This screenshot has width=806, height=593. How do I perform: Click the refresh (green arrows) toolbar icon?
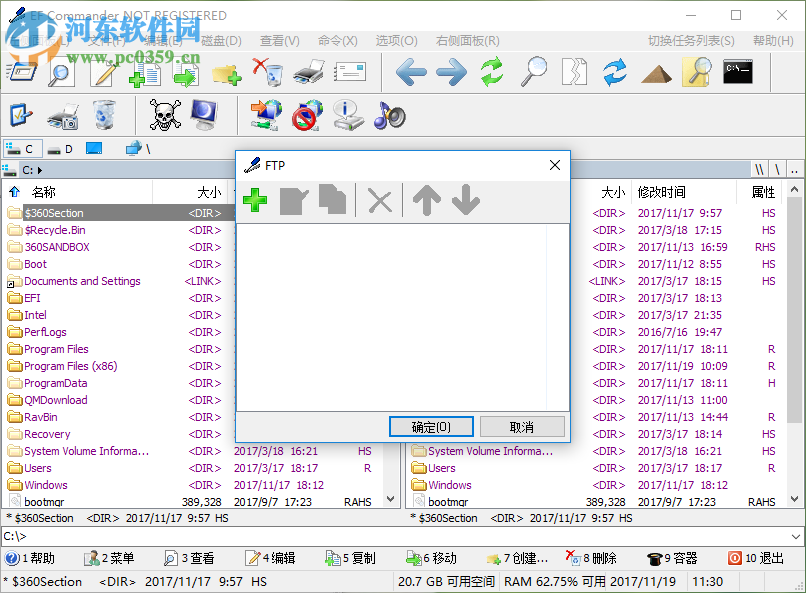(492, 72)
